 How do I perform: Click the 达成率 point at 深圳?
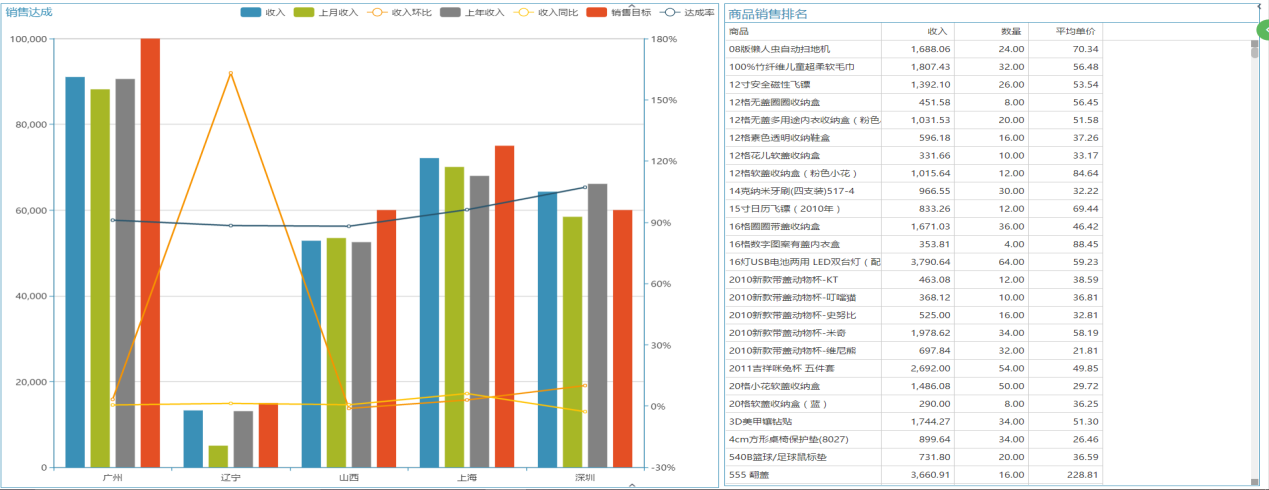585,187
